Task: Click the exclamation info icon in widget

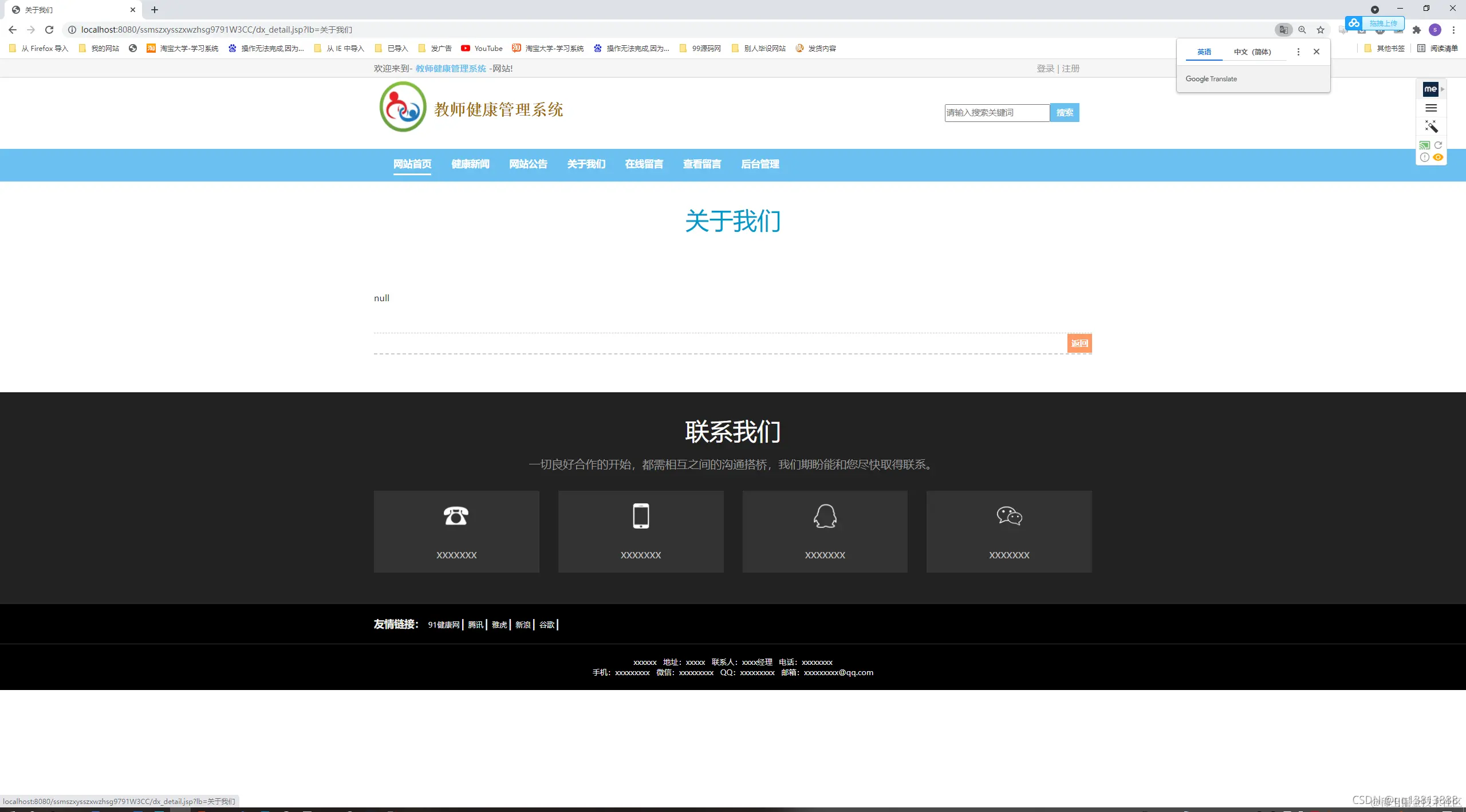Action: 1425,156
